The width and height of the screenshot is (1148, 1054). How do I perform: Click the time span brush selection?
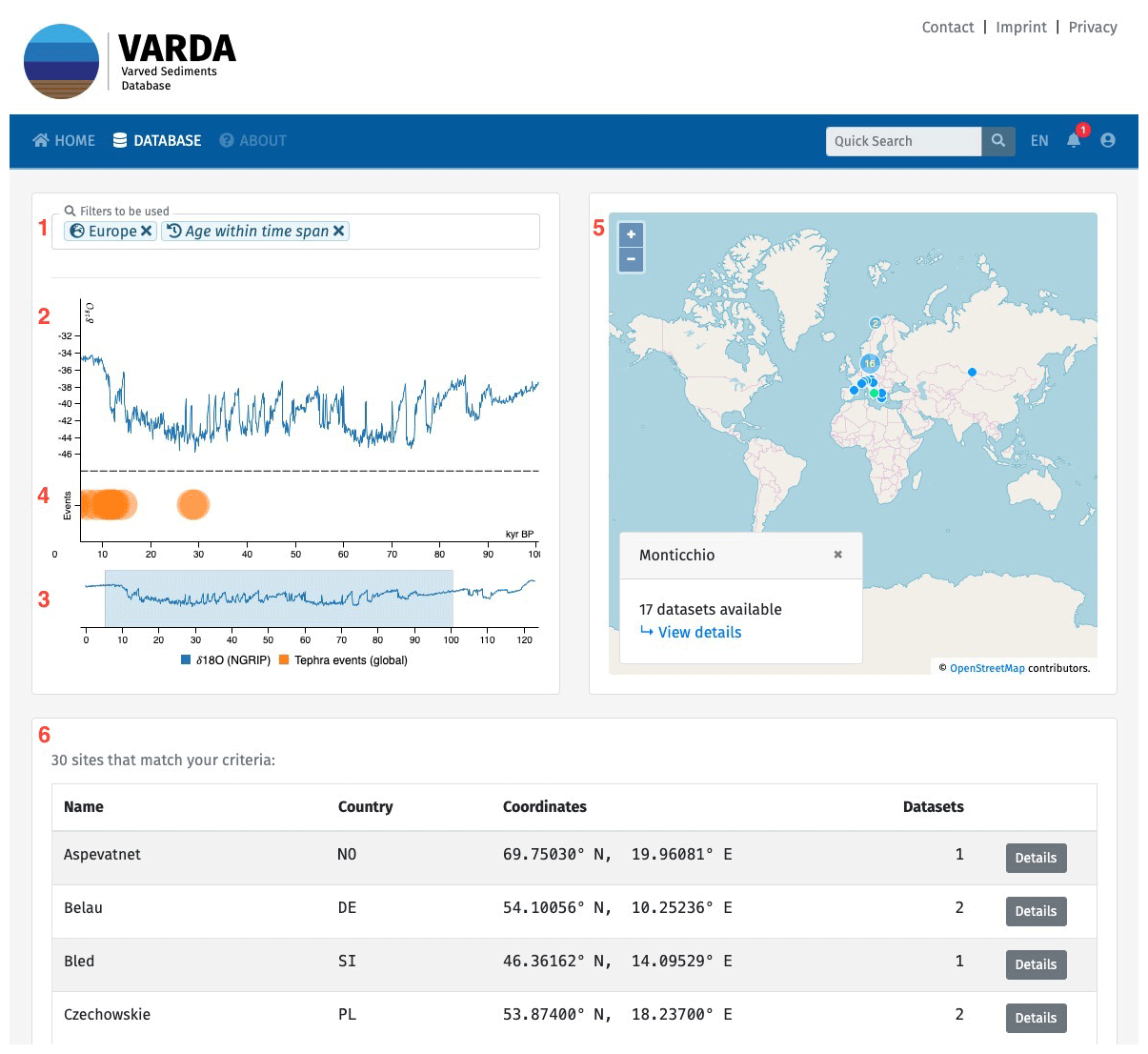tap(278, 598)
